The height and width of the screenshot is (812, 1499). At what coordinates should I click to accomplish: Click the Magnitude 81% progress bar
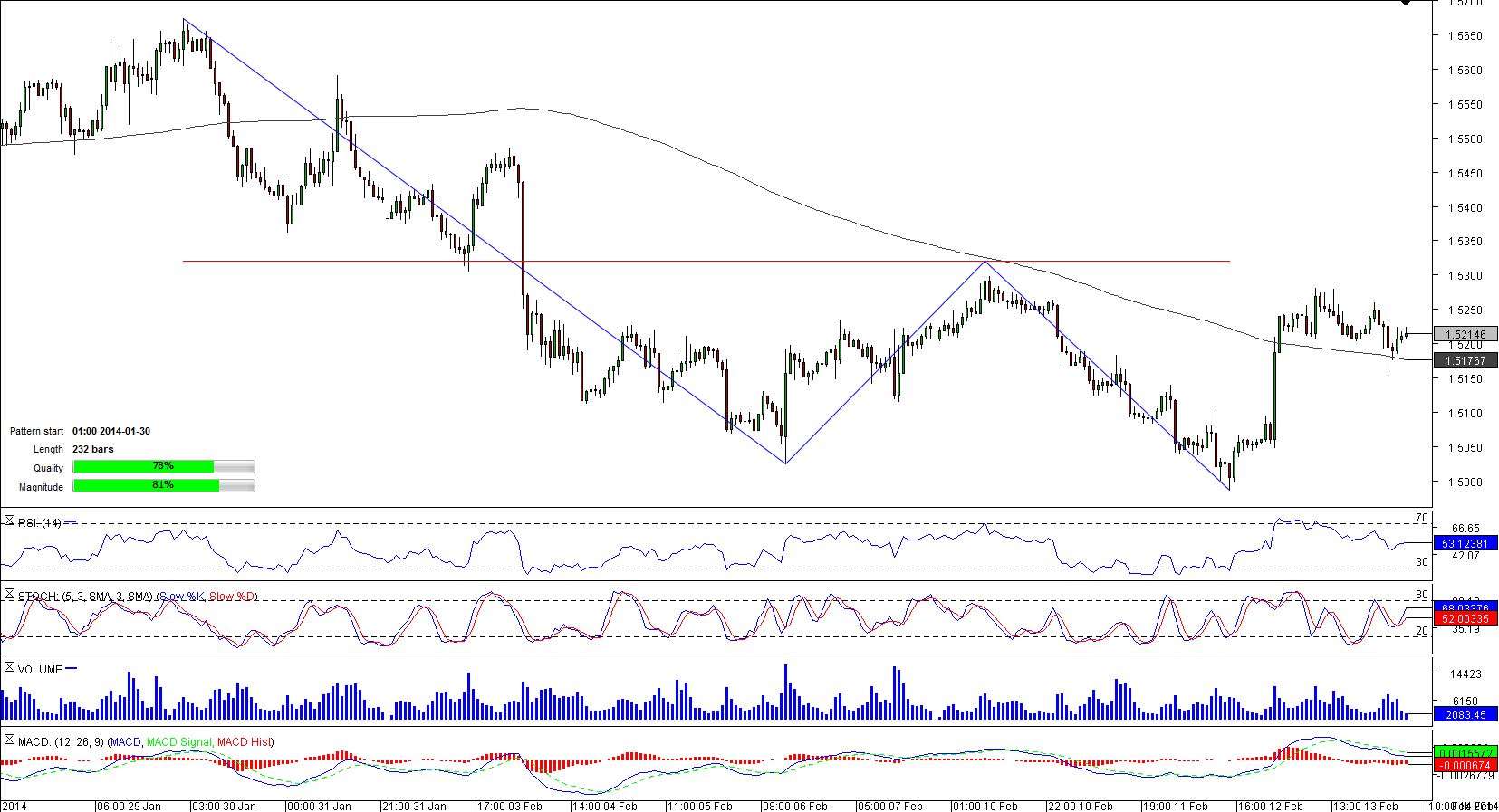(163, 486)
